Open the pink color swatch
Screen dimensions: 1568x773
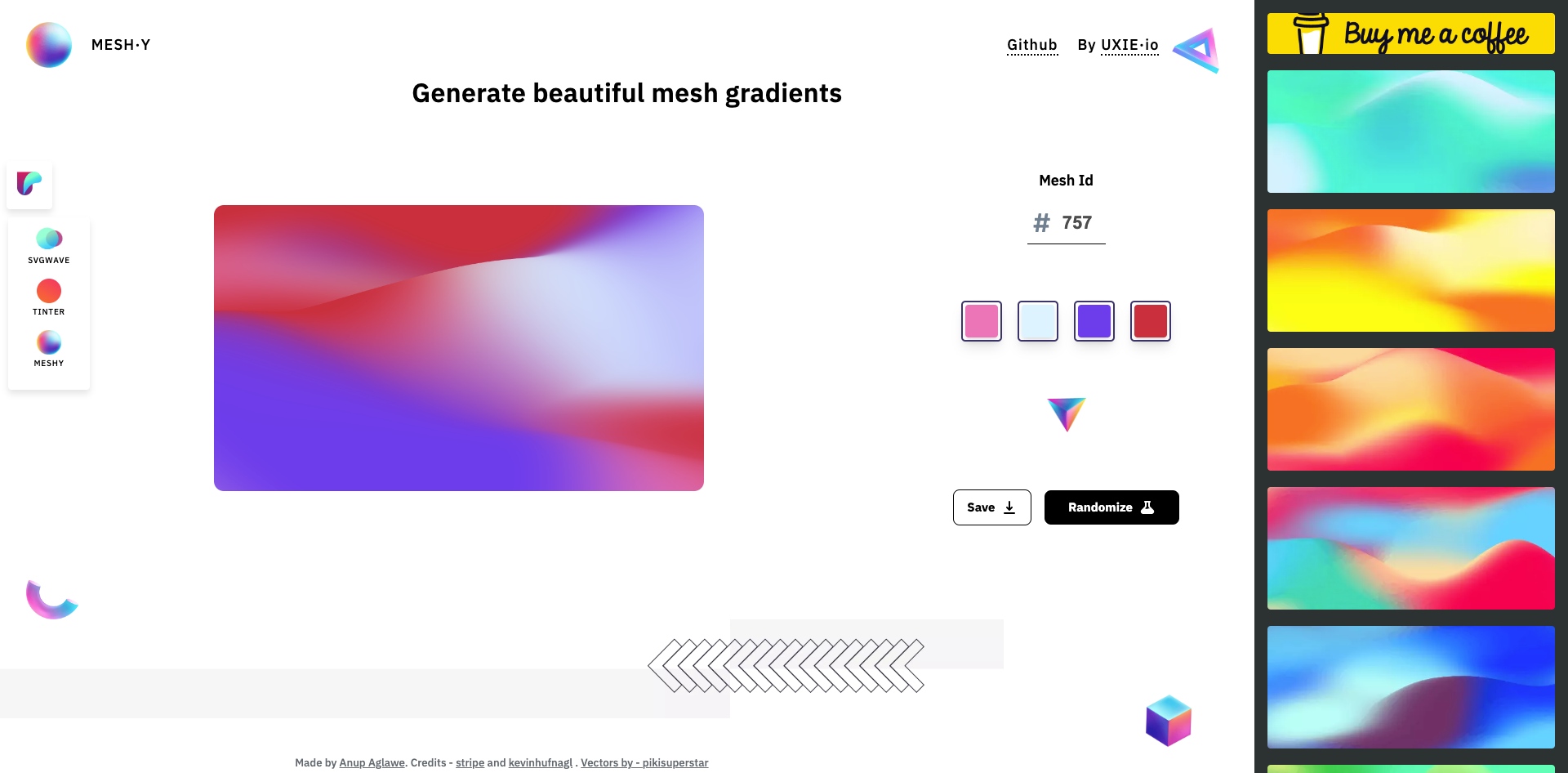tap(982, 321)
